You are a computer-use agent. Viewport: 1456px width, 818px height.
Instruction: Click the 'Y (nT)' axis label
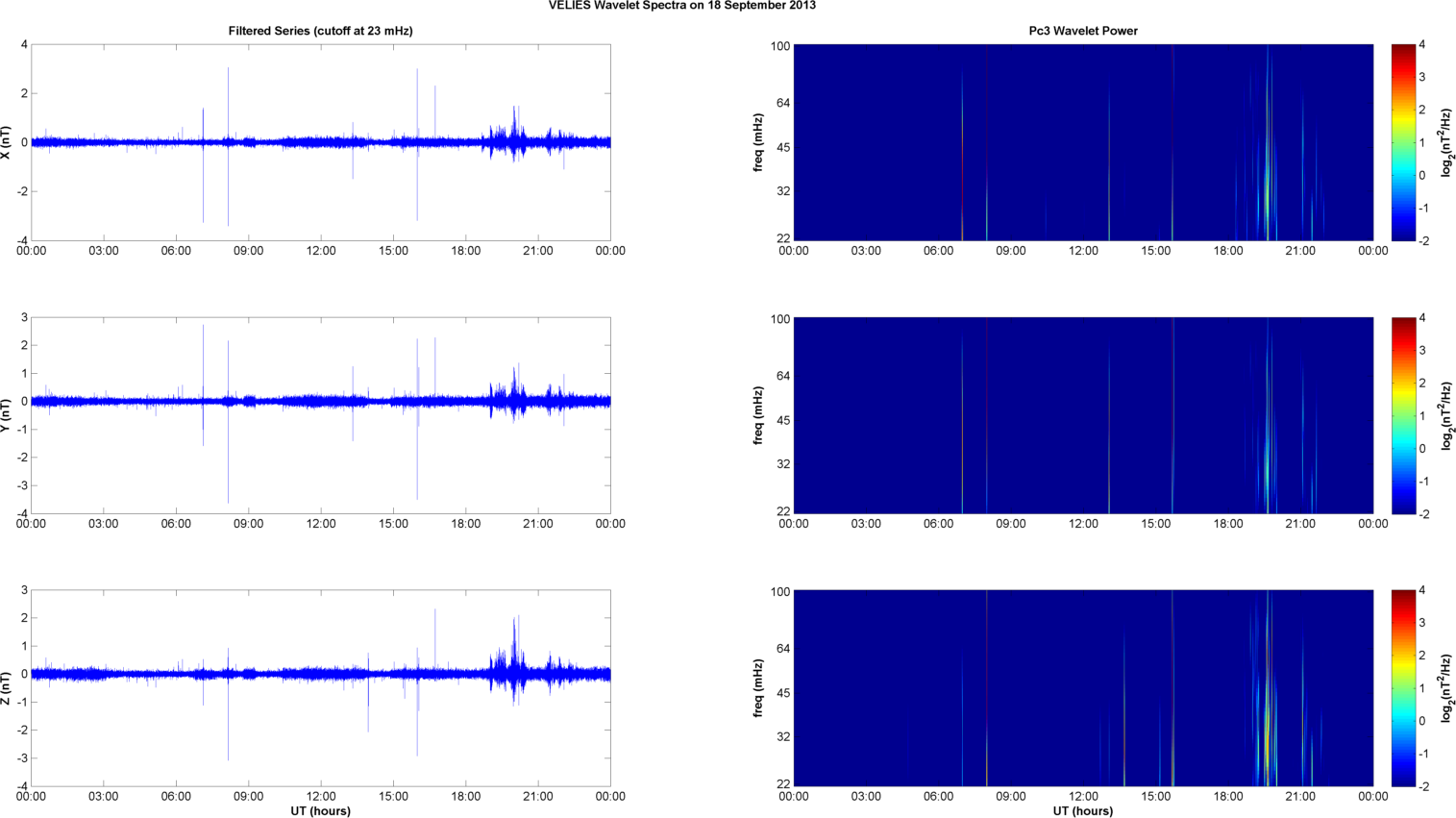click(x=8, y=415)
